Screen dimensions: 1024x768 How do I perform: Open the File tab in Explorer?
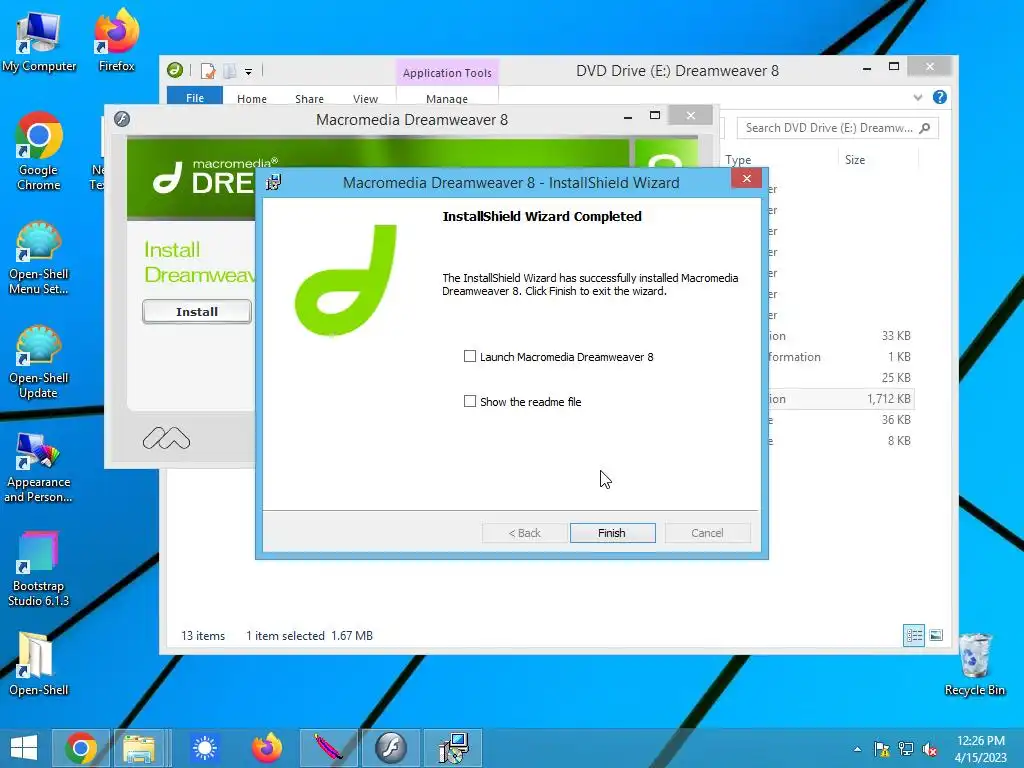[x=195, y=98]
